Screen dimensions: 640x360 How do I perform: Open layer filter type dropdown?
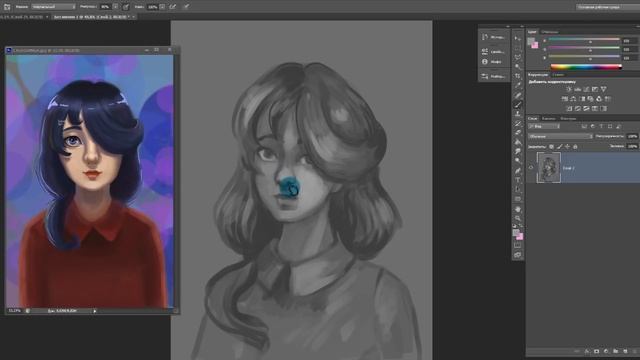tap(544, 127)
